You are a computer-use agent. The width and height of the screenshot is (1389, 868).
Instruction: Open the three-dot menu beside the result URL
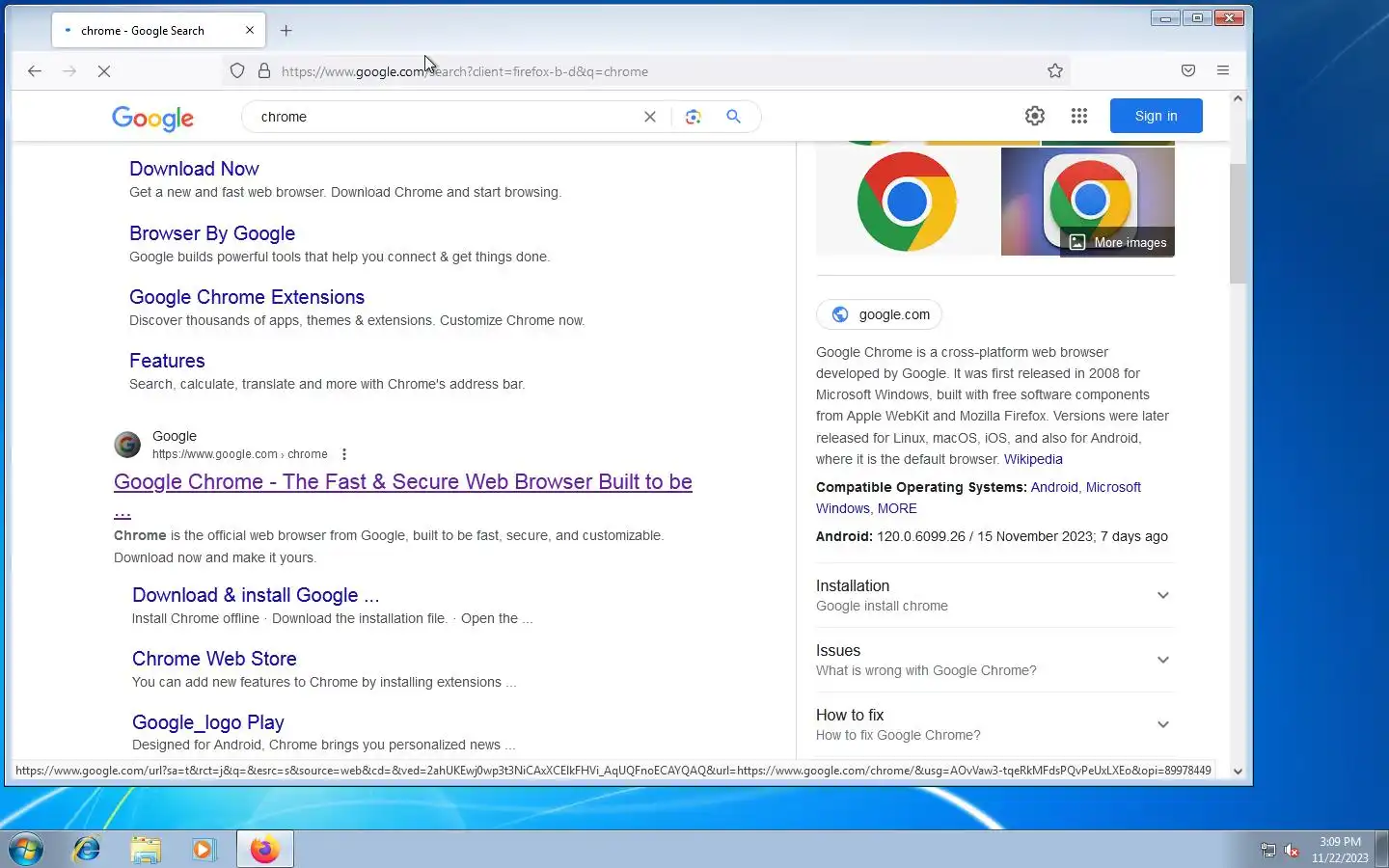click(x=344, y=454)
